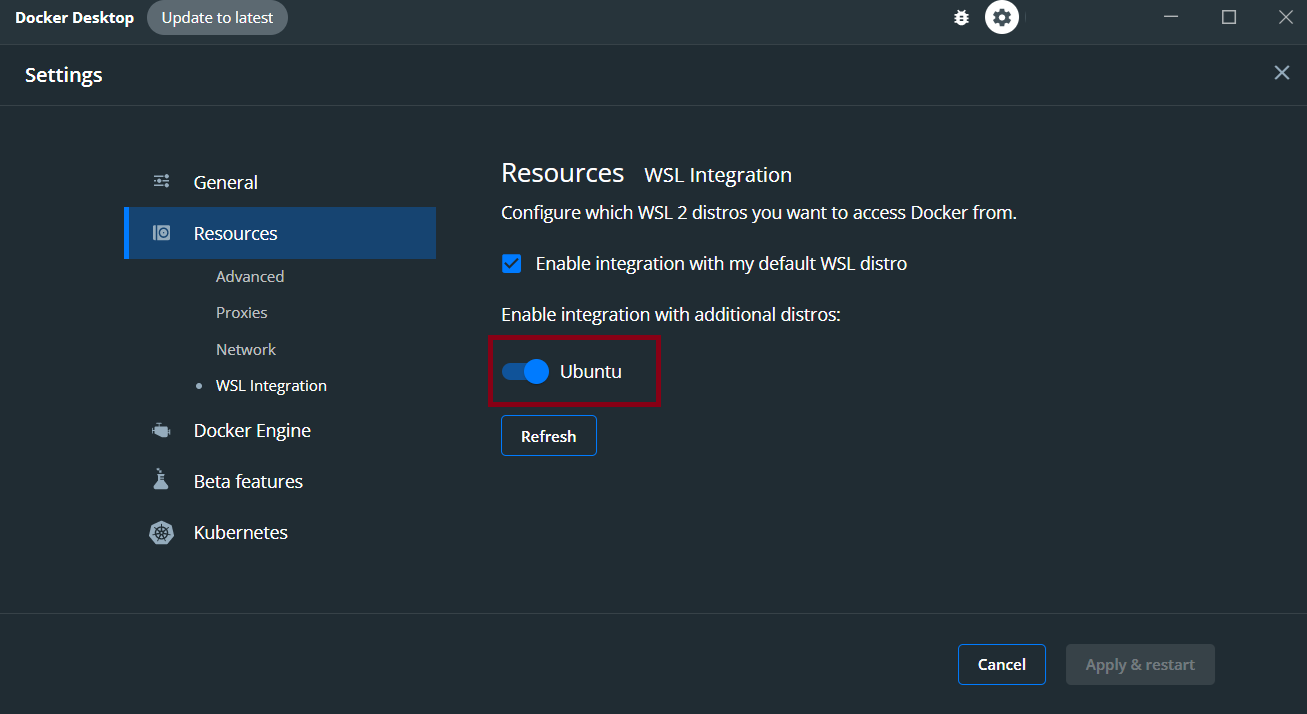Viewport: 1307px width, 714px height.
Task: Click the General sliders icon
Action: tap(161, 181)
